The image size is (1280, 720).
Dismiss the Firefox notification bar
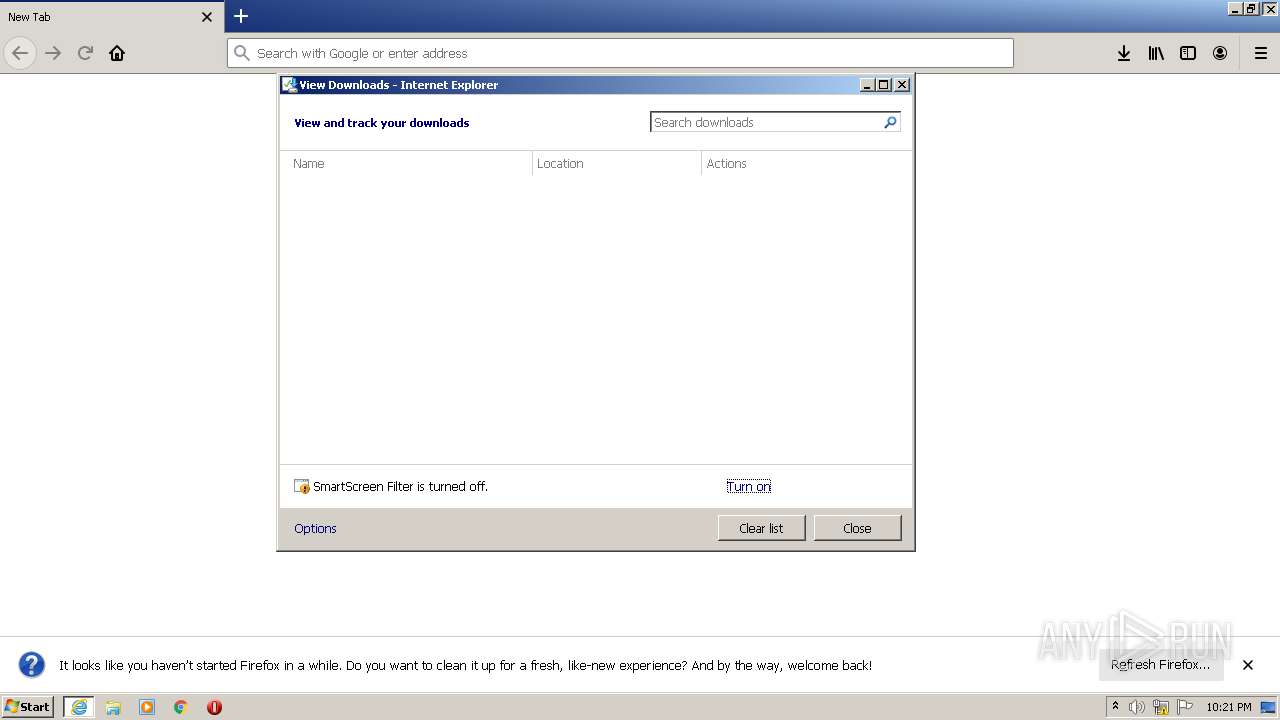coord(1248,665)
